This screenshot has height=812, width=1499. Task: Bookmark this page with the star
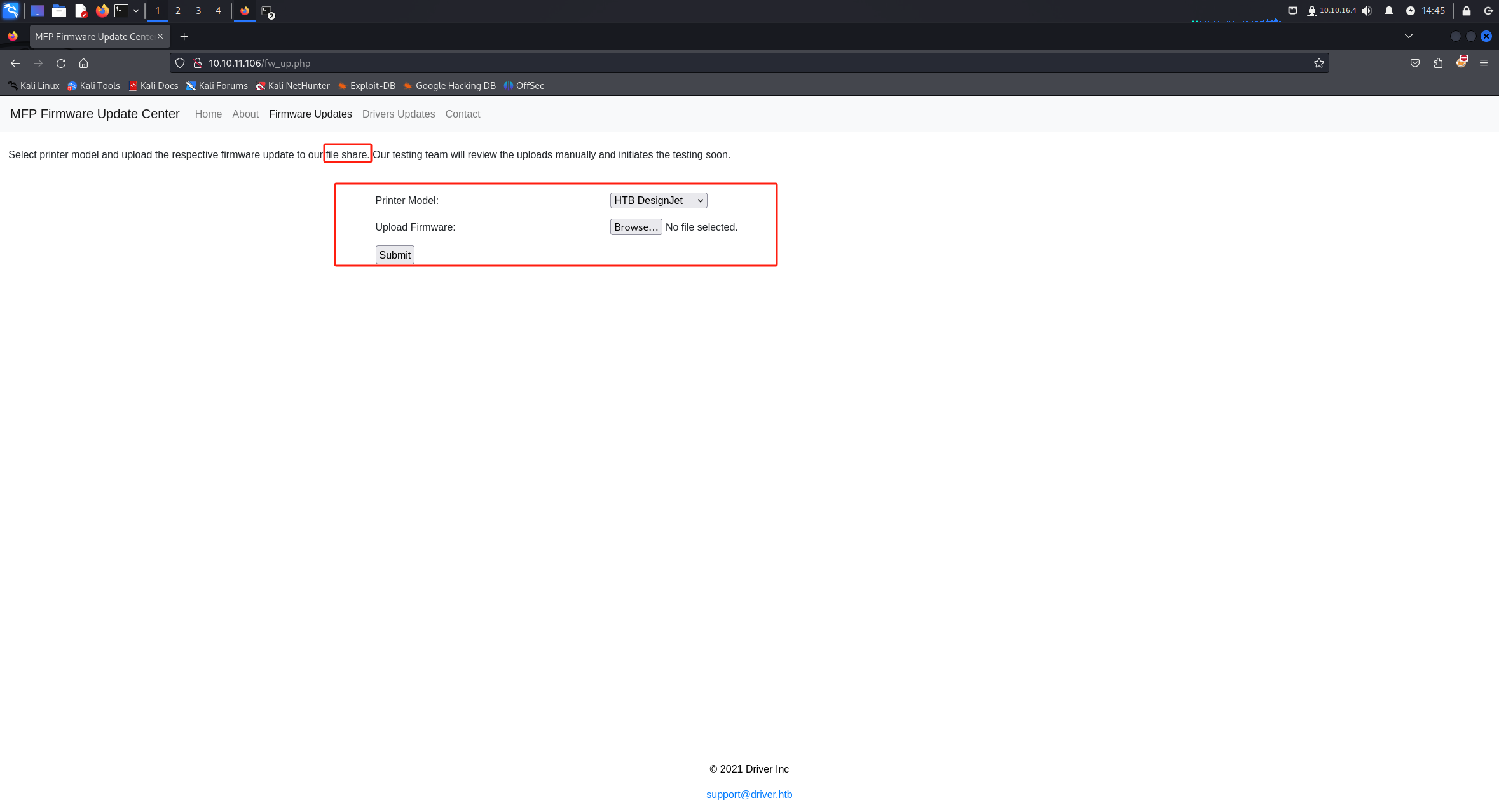point(1319,63)
